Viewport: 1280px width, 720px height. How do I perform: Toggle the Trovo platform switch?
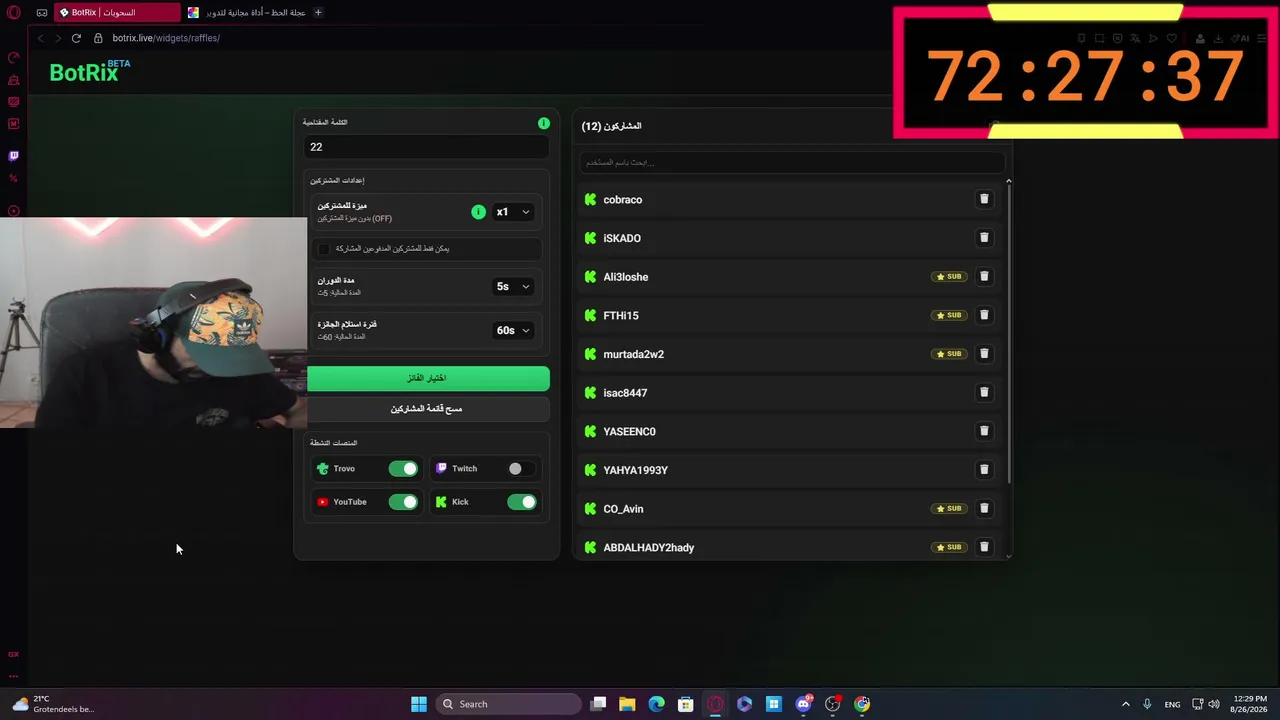(x=403, y=469)
